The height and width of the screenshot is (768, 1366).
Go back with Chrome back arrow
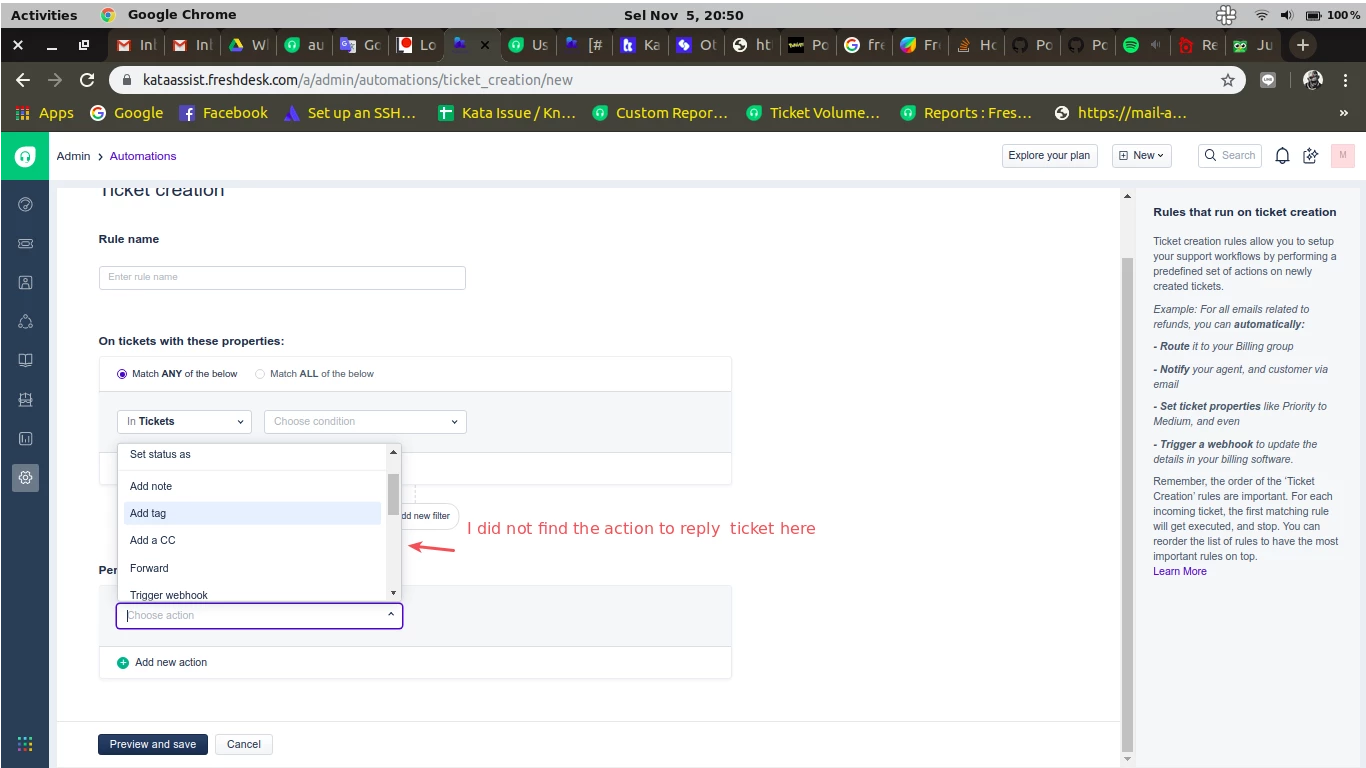click(23, 80)
